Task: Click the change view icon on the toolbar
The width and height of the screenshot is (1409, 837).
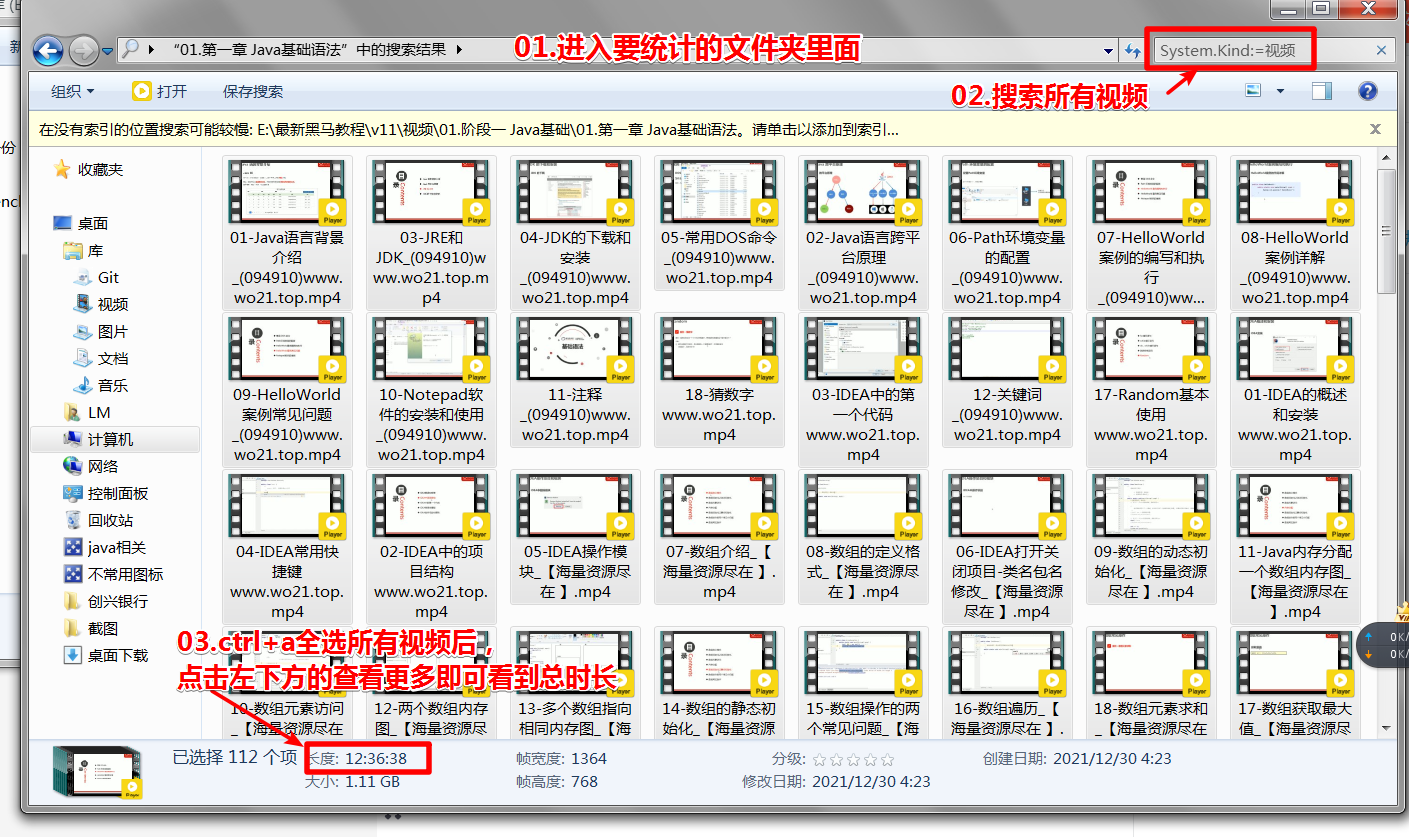Action: pyautogui.click(x=1255, y=90)
